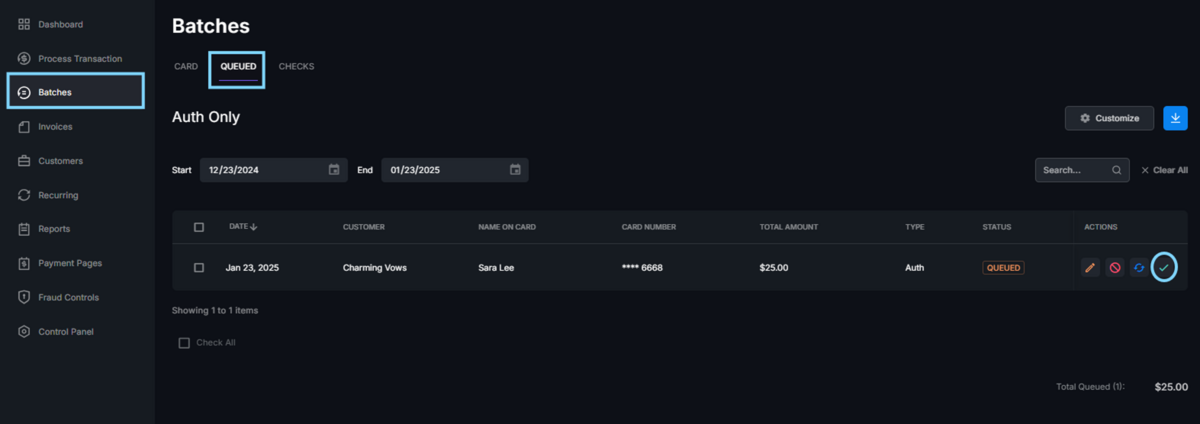Toggle the header select-all checkbox
Viewport: 1200px width, 424px height.
point(199,227)
